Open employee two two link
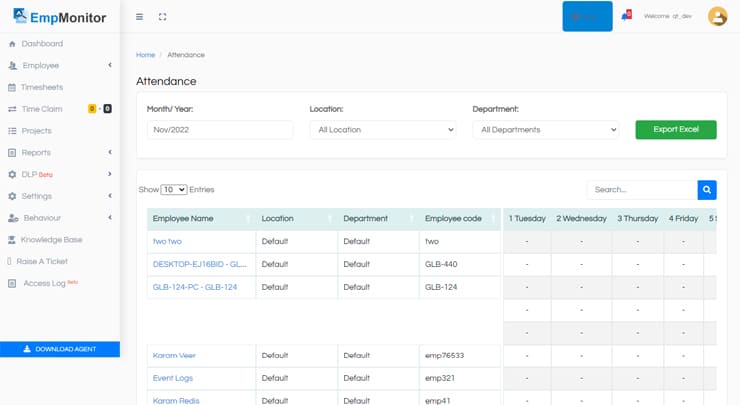The width and height of the screenshot is (740, 405). tap(167, 241)
